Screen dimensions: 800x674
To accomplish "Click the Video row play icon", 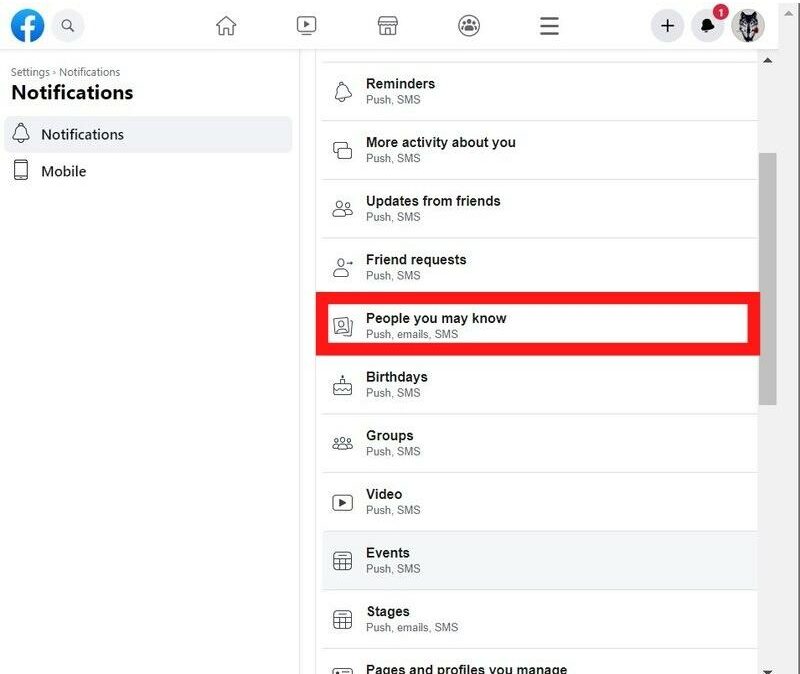I will coord(343,503).
